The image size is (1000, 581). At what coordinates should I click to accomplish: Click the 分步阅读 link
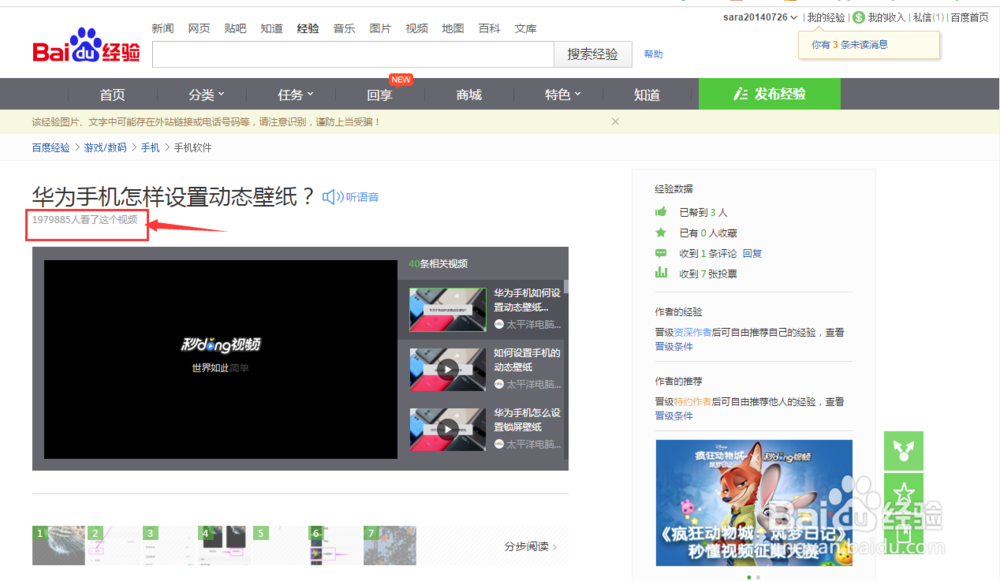[530, 547]
